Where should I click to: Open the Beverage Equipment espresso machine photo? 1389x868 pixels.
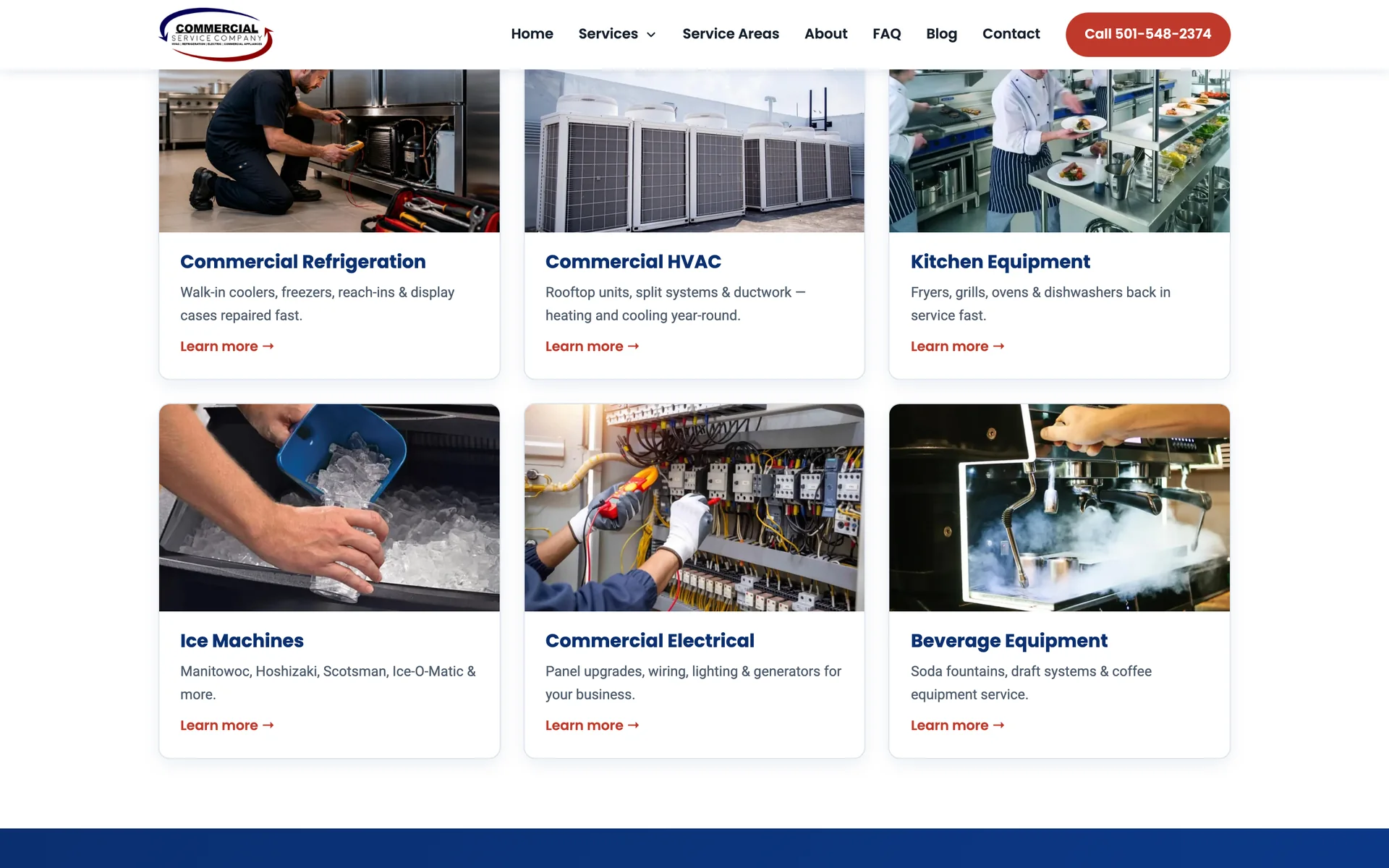tap(1059, 508)
